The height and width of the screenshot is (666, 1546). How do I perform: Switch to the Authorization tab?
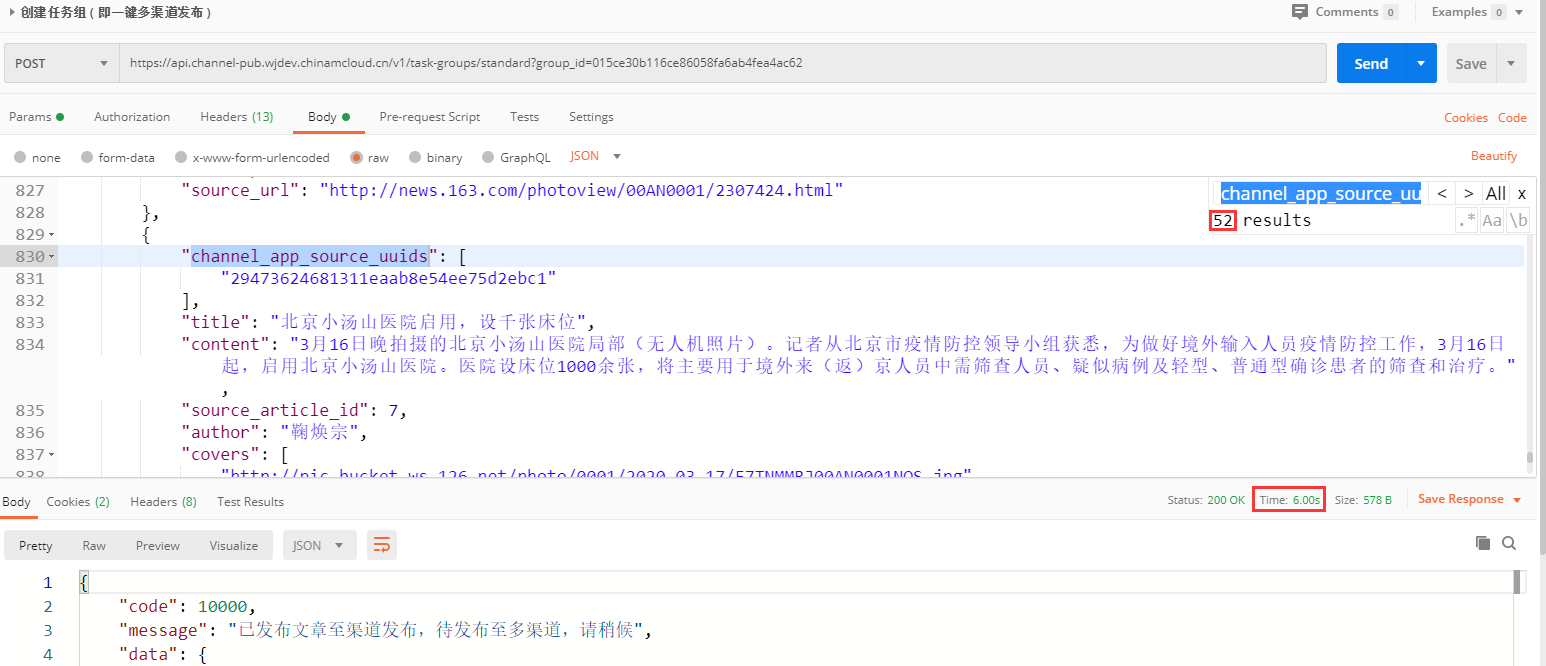[x=132, y=117]
